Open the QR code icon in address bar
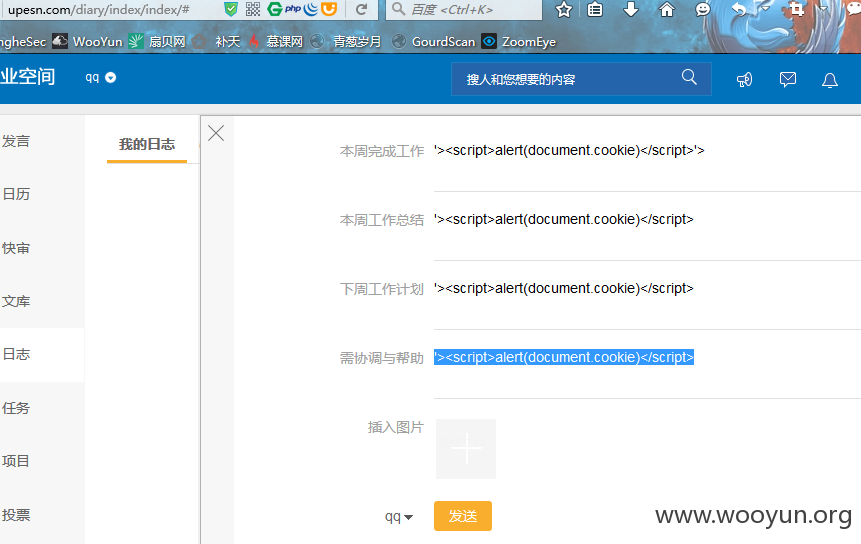 coord(253,9)
